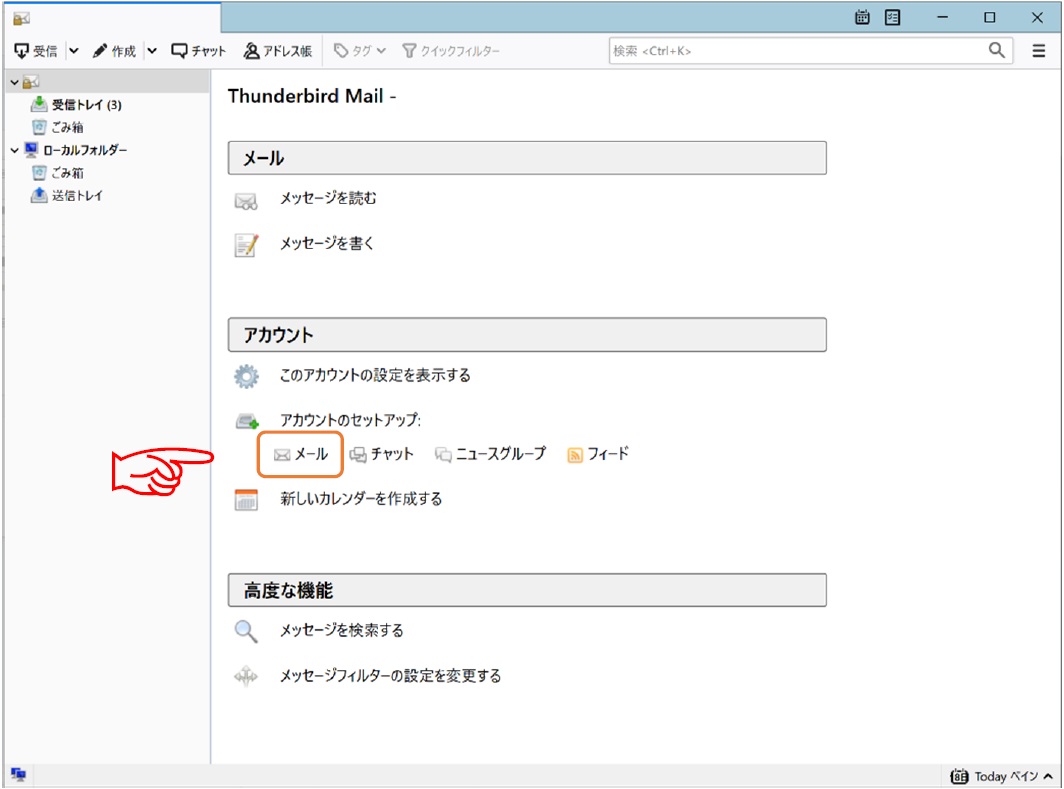
Task: Open the tasks tab icon in title bar
Action: 892,18
